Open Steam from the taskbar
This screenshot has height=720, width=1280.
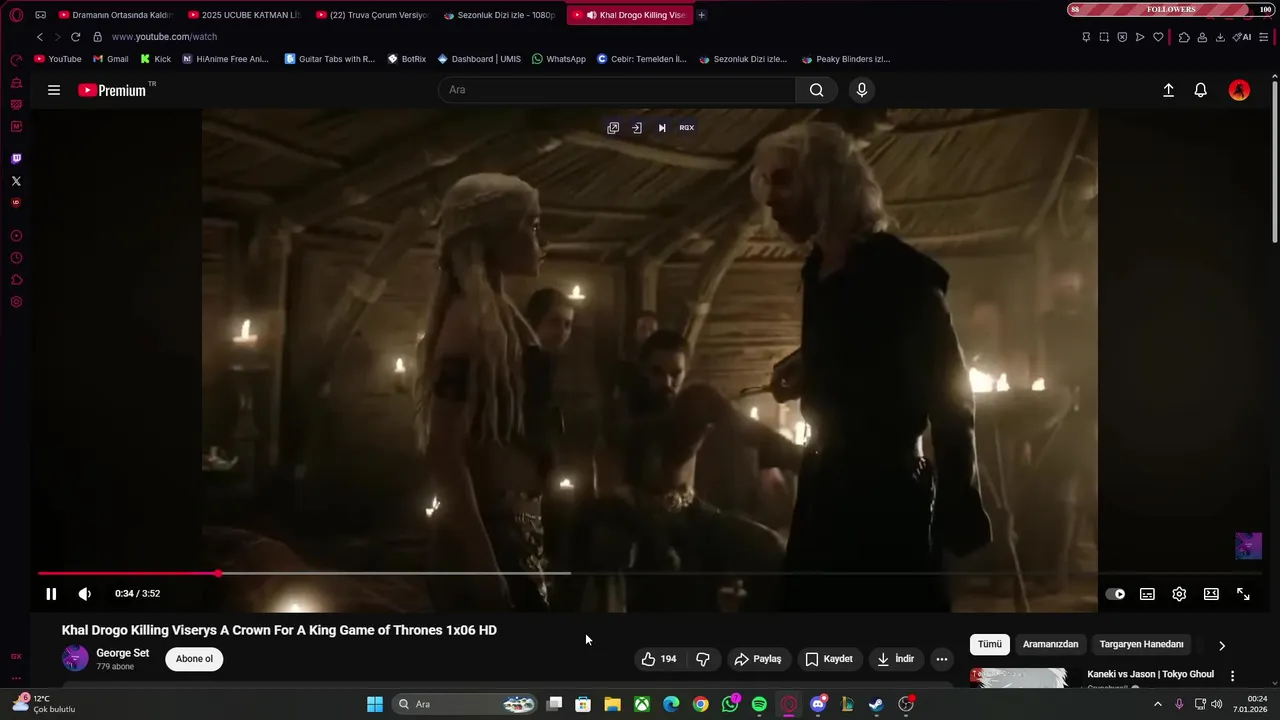(876, 704)
